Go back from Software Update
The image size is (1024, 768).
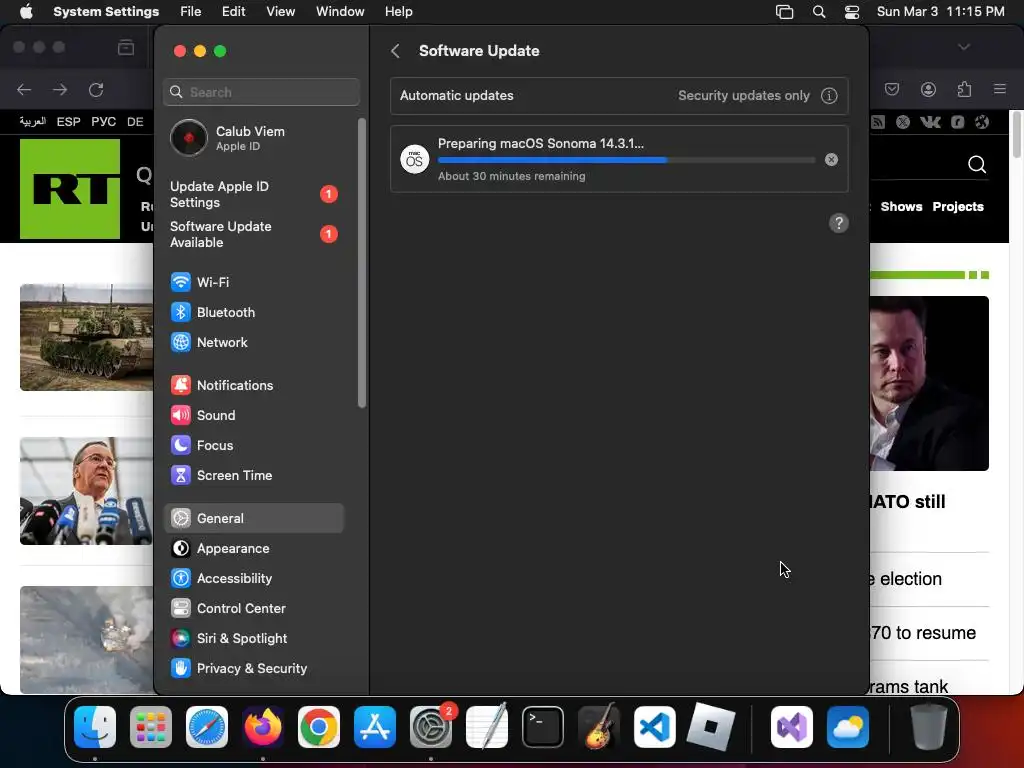click(x=395, y=51)
